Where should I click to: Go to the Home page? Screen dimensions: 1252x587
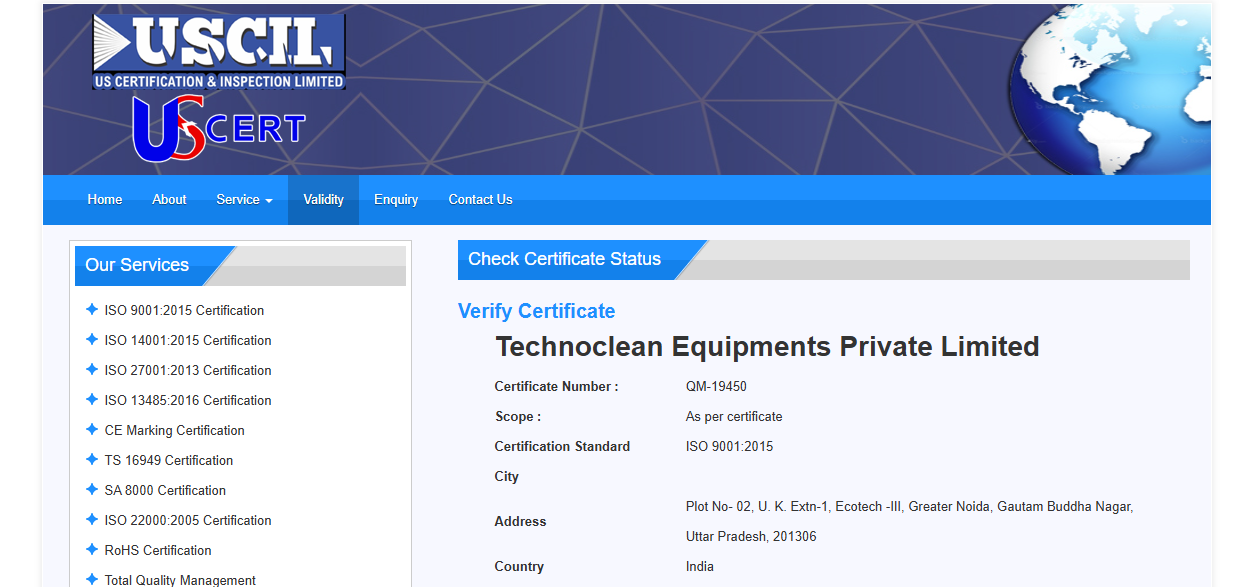[x=105, y=200]
